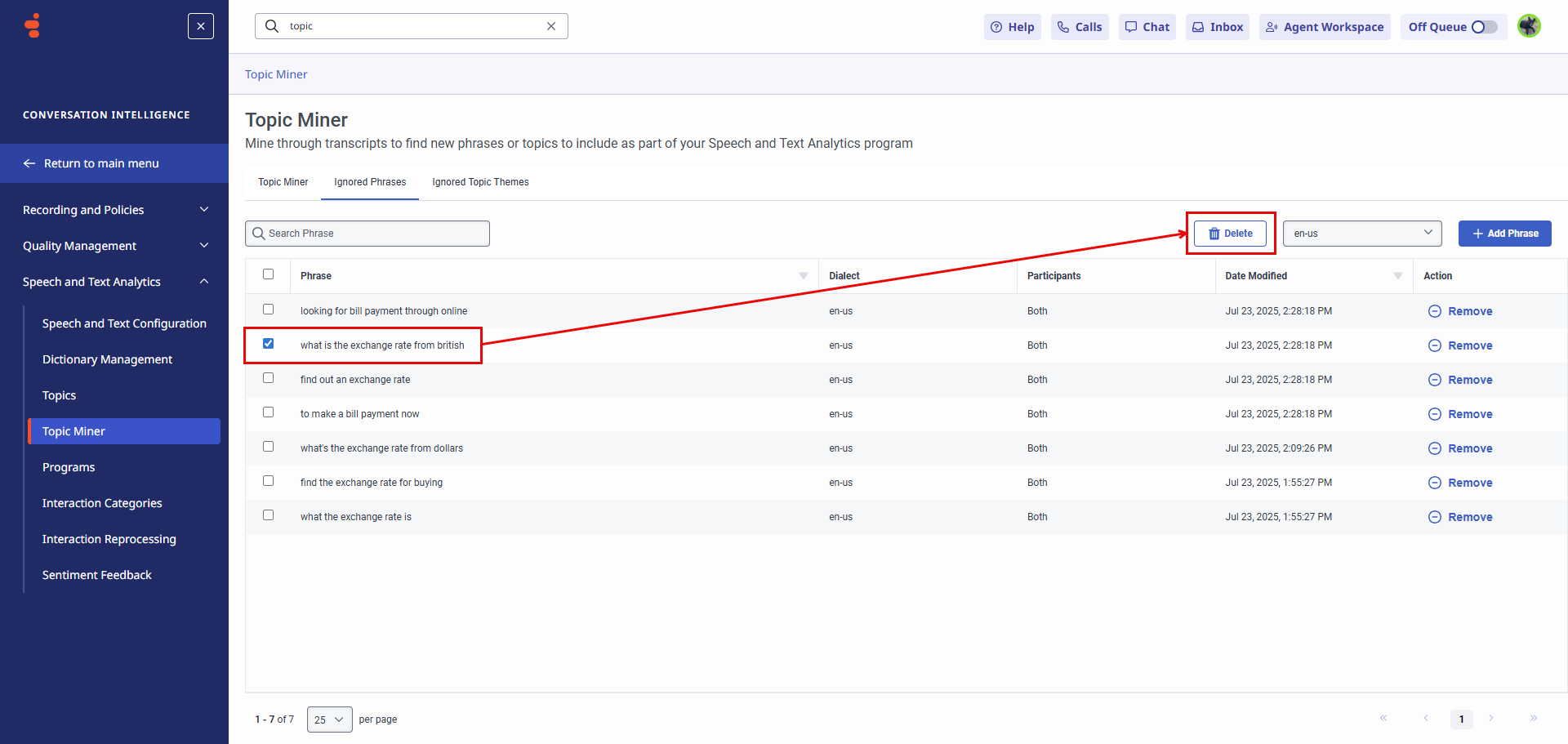This screenshot has height=744, width=1568.
Task: Open the Help menu
Action: [1013, 27]
